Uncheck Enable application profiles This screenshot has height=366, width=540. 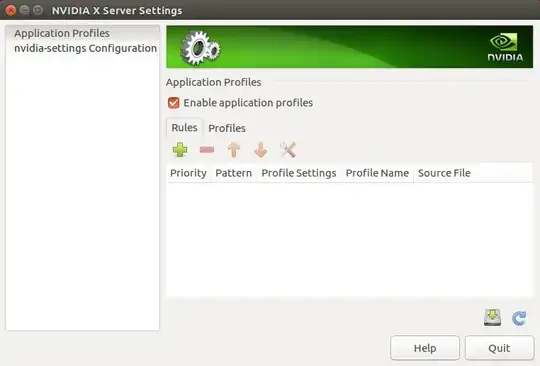coord(174,103)
